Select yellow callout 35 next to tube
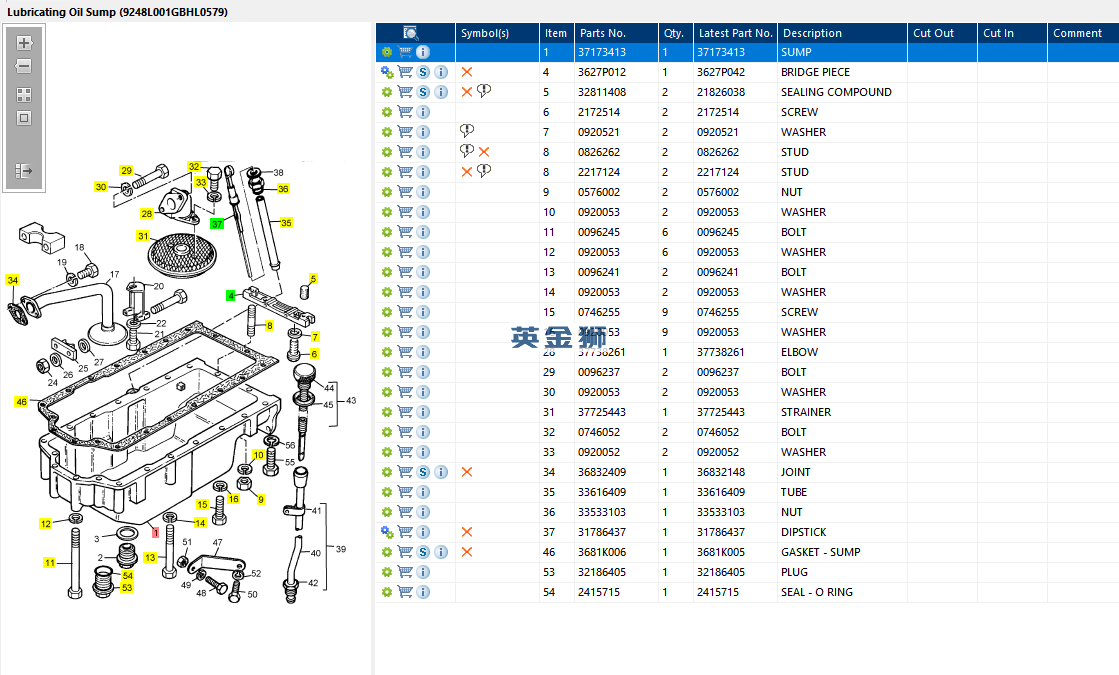 286,223
